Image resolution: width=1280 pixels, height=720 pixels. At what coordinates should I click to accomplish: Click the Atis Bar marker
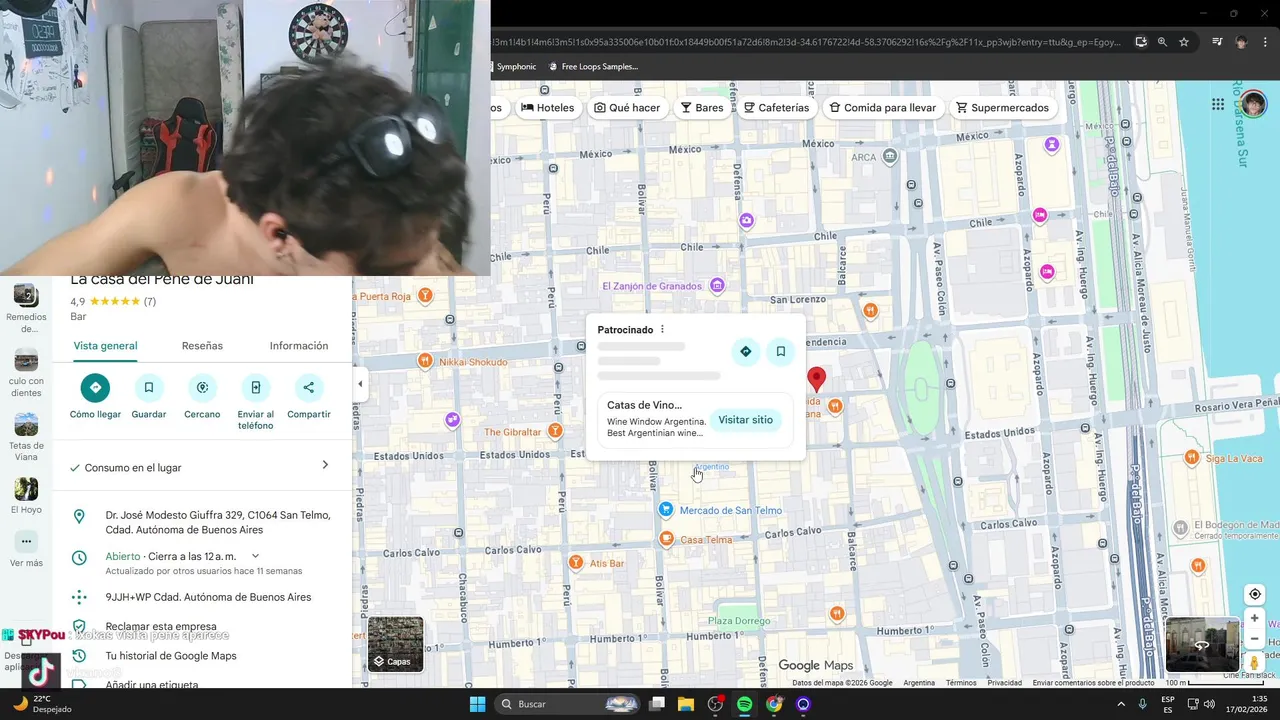click(x=576, y=563)
